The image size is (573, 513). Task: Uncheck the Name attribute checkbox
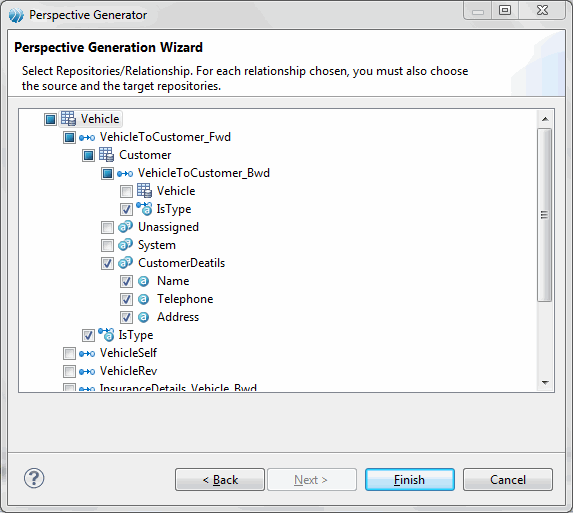coord(126,281)
